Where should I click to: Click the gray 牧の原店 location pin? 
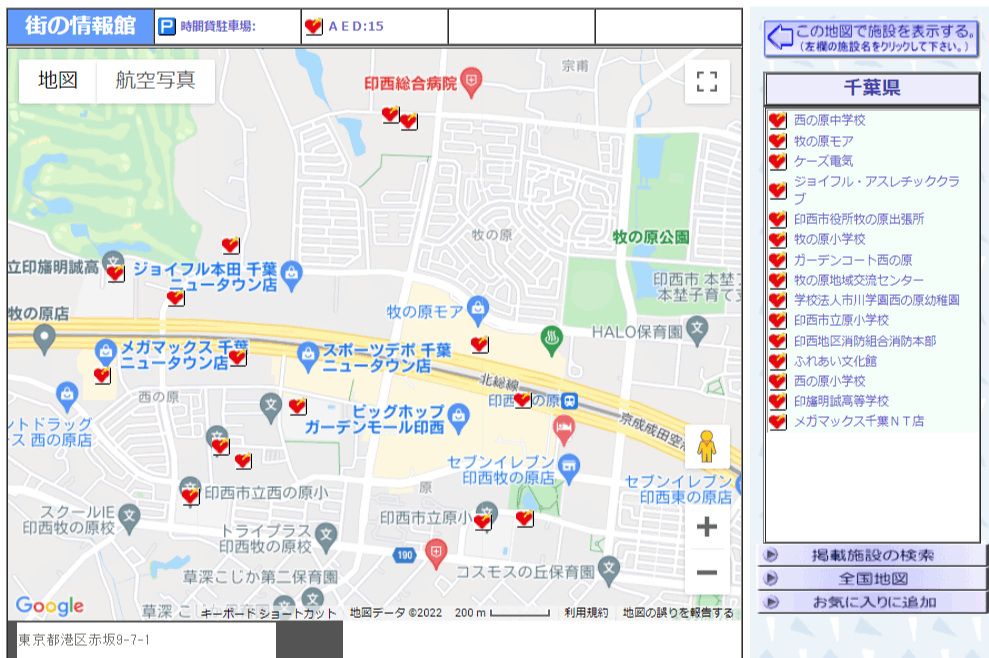tap(44, 339)
